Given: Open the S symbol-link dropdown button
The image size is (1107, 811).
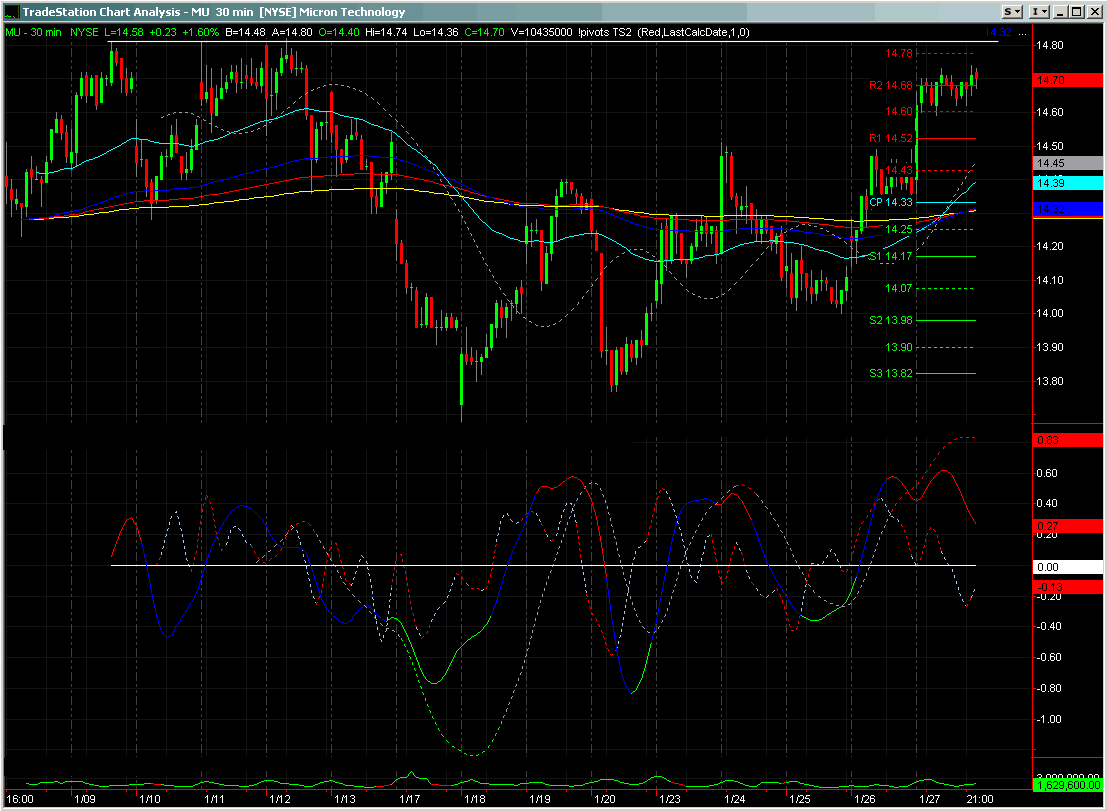Looking at the screenshot, I should (1012, 11).
